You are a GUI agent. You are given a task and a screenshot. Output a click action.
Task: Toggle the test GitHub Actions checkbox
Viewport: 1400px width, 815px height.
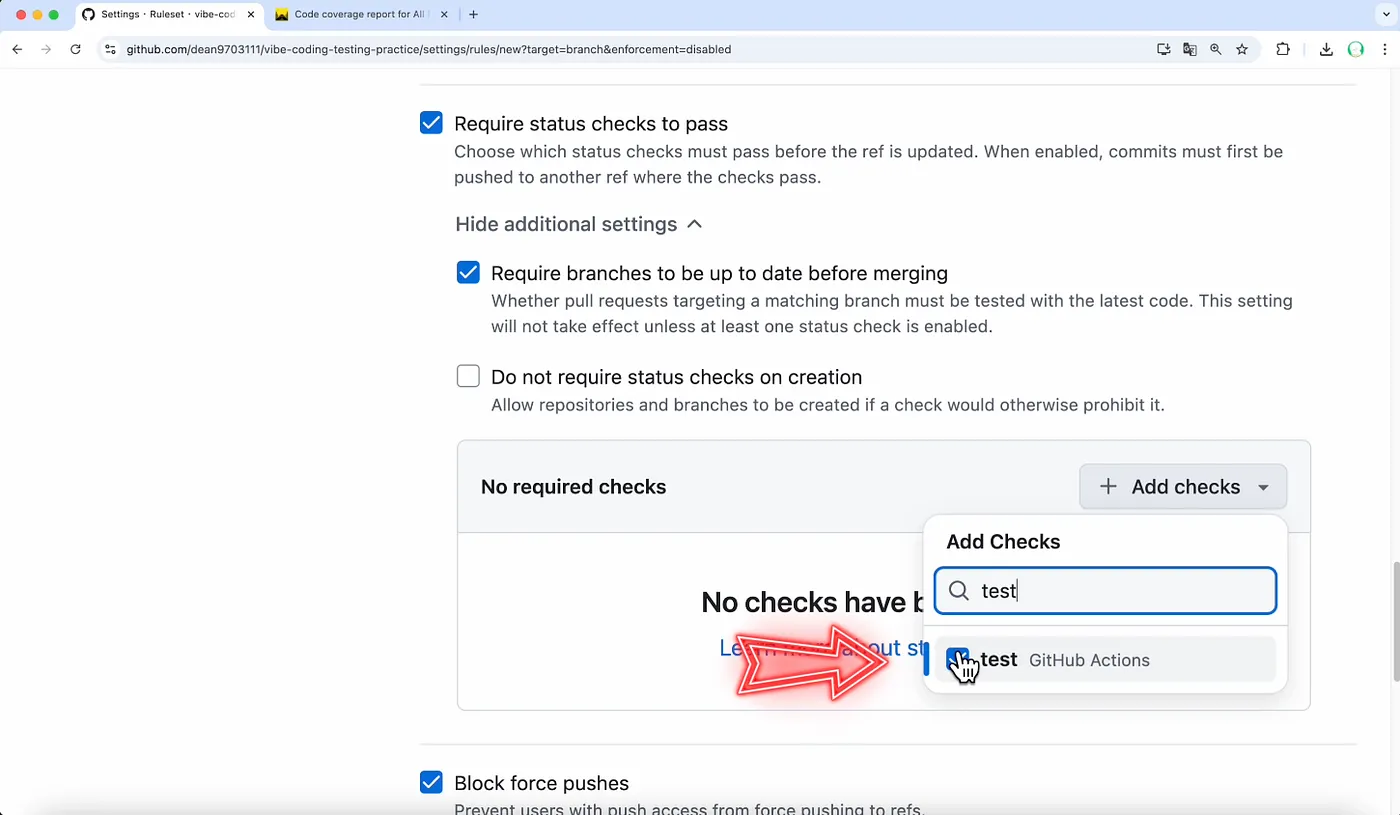pos(957,659)
